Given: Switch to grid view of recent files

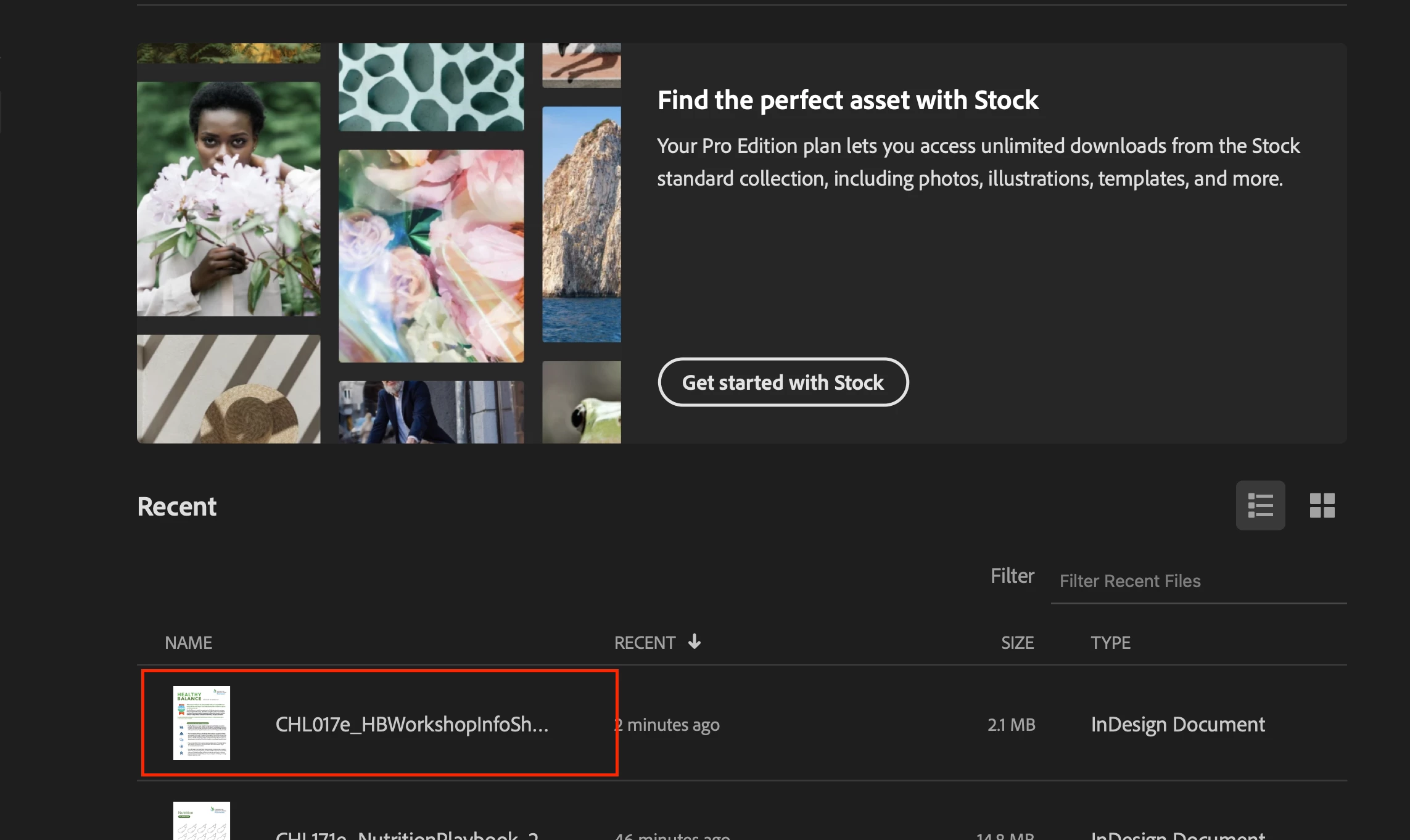Looking at the screenshot, I should click(x=1322, y=505).
